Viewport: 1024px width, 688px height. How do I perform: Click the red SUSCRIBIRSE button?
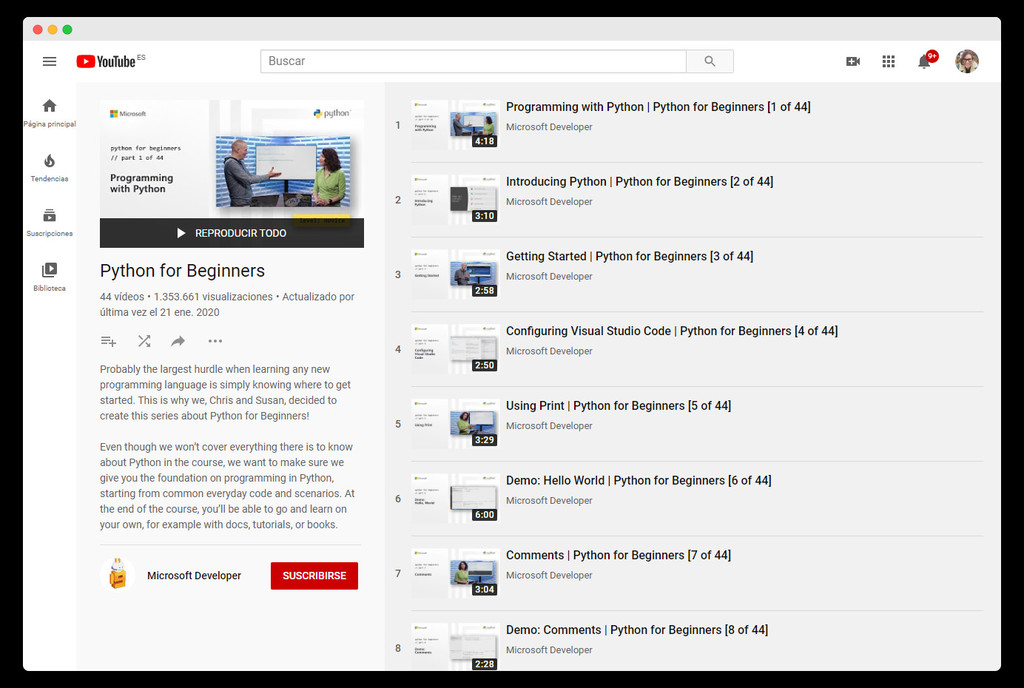(x=314, y=575)
